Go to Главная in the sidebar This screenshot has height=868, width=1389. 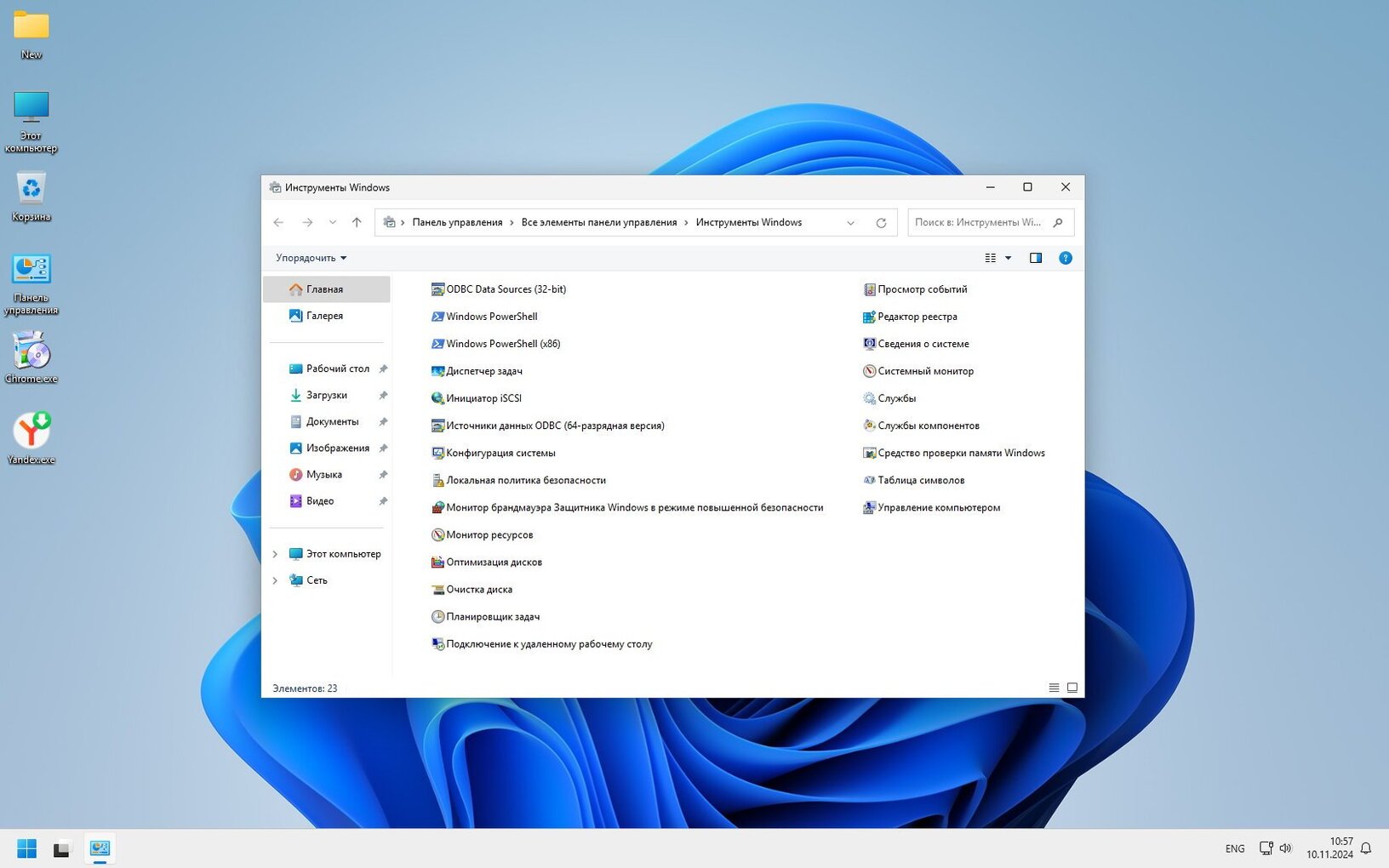pyautogui.click(x=327, y=289)
